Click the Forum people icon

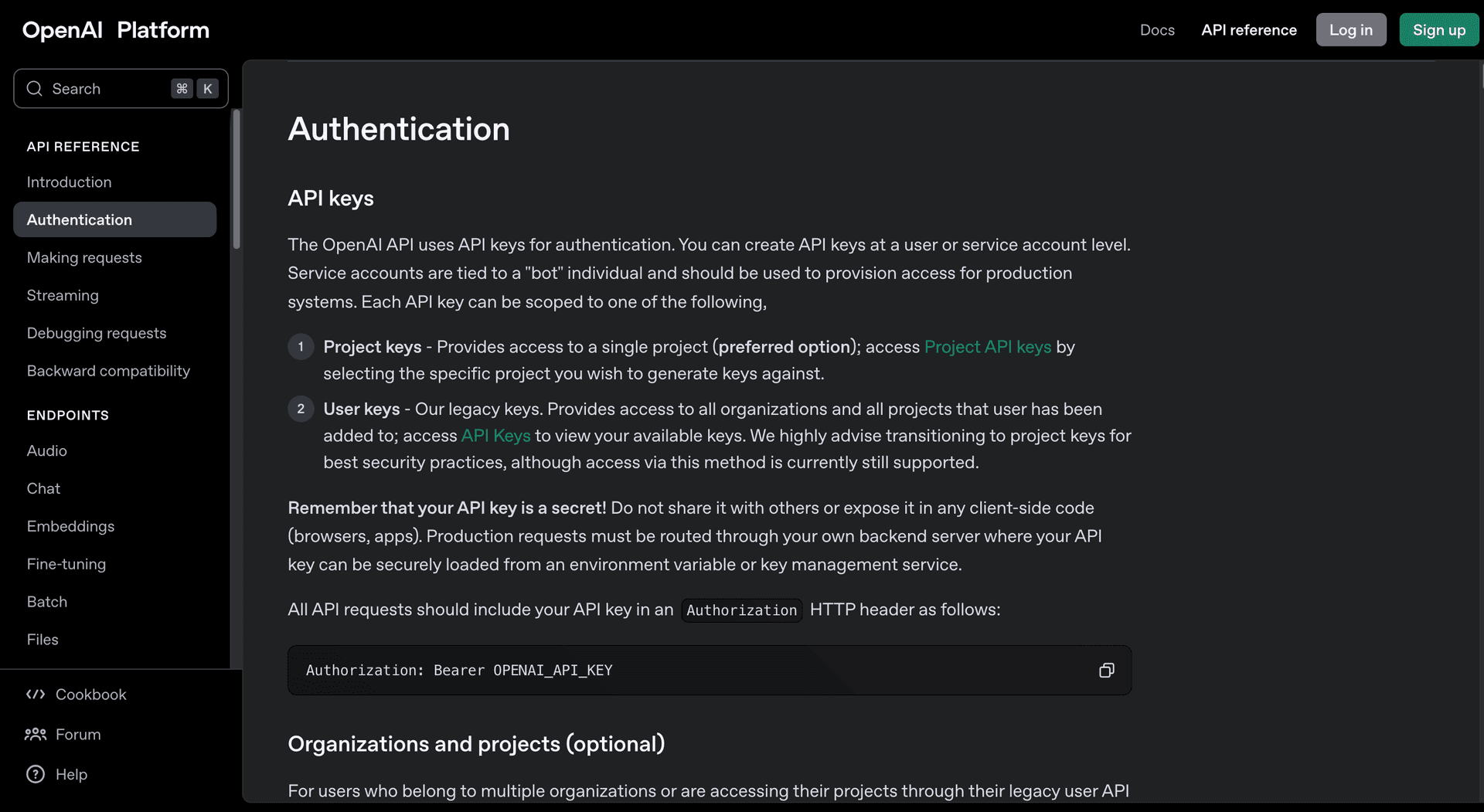(x=36, y=735)
